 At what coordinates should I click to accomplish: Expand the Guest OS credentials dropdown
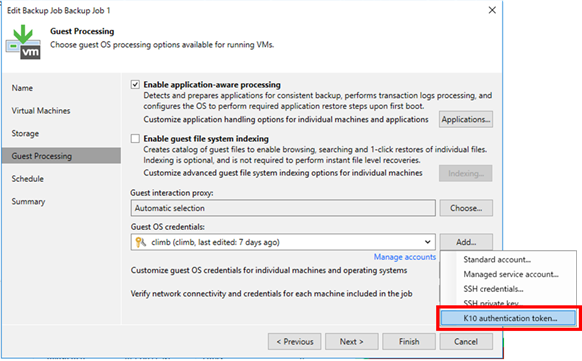tap(428, 242)
